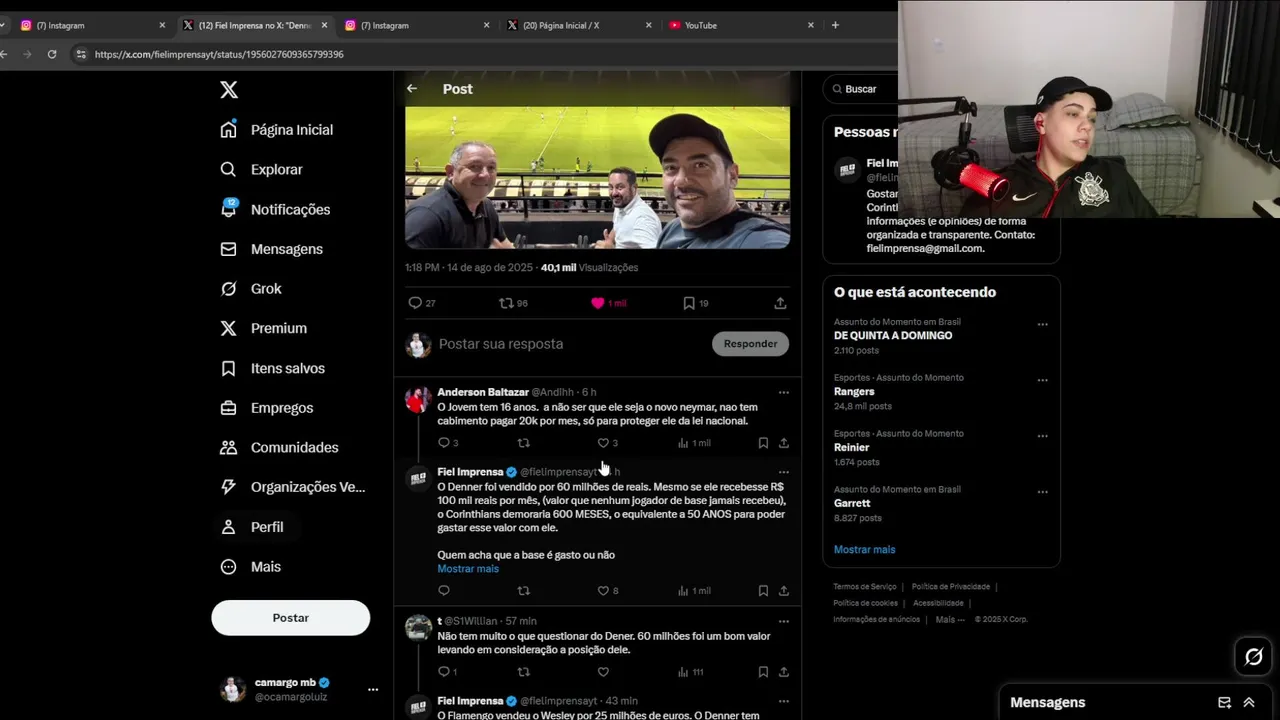Viewport: 1280px width, 720px height.
Task: Switch to the YouTube browser tab
Action: tap(740, 25)
